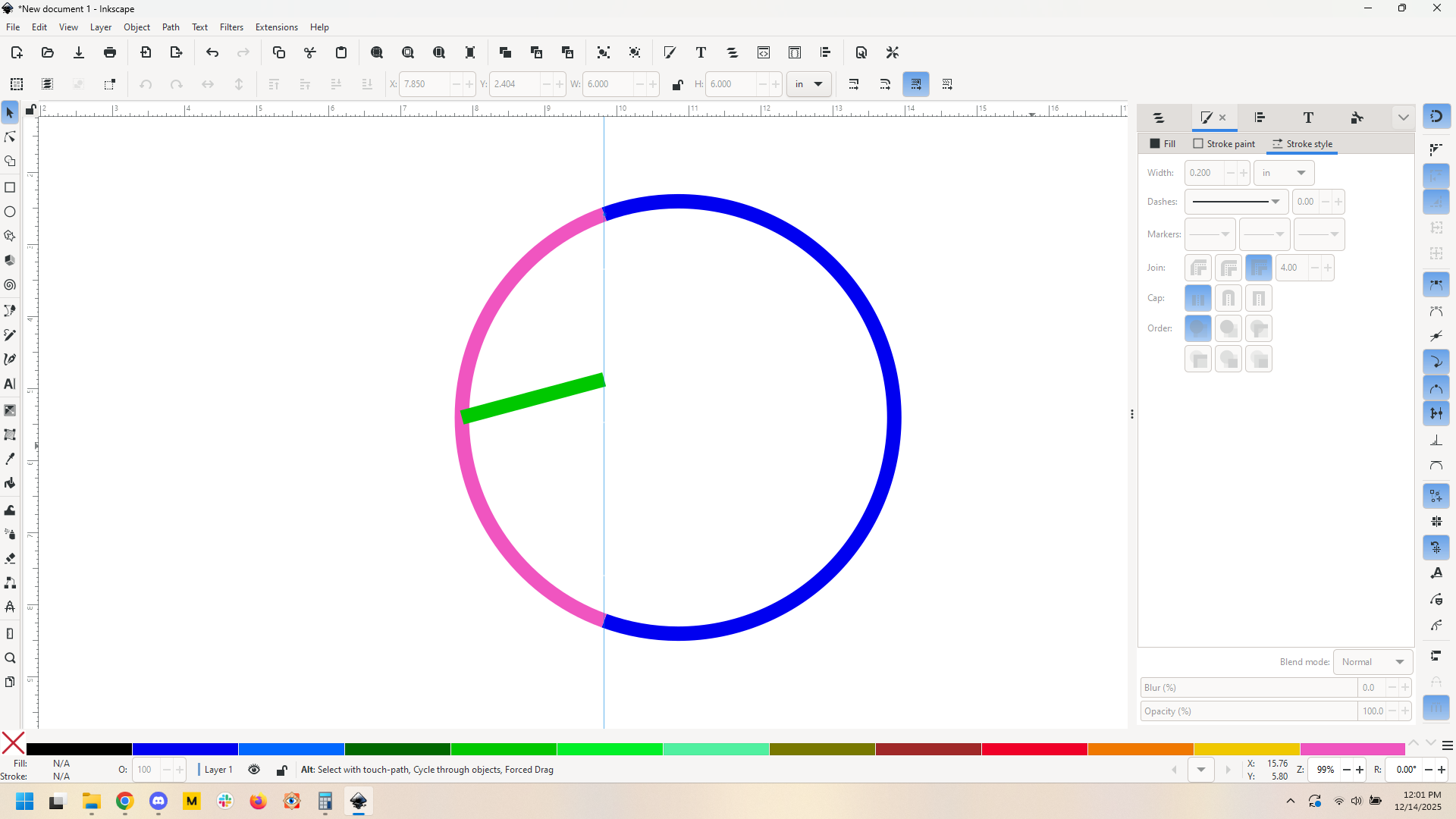Open the Dashes pattern dropdown
The width and height of the screenshot is (1456, 819).
pos(1236,202)
